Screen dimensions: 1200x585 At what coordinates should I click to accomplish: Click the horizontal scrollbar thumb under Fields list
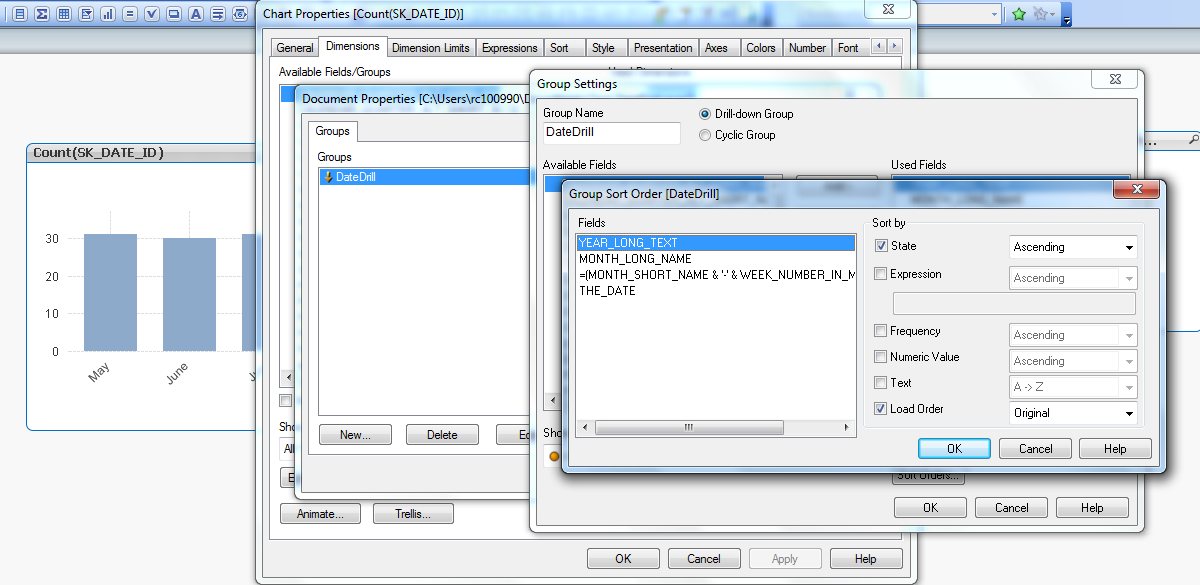689,428
